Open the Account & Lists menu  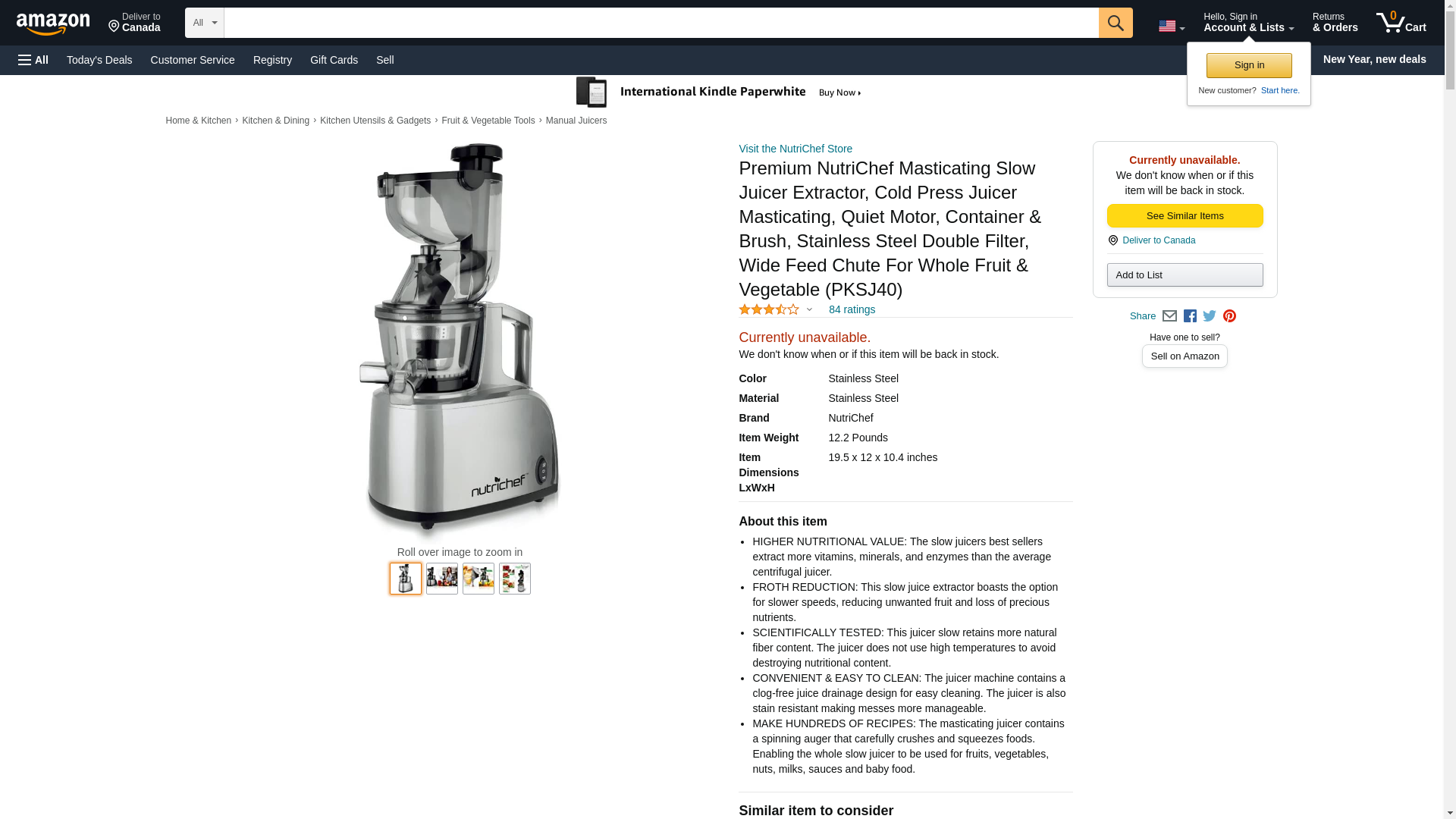point(1248,23)
